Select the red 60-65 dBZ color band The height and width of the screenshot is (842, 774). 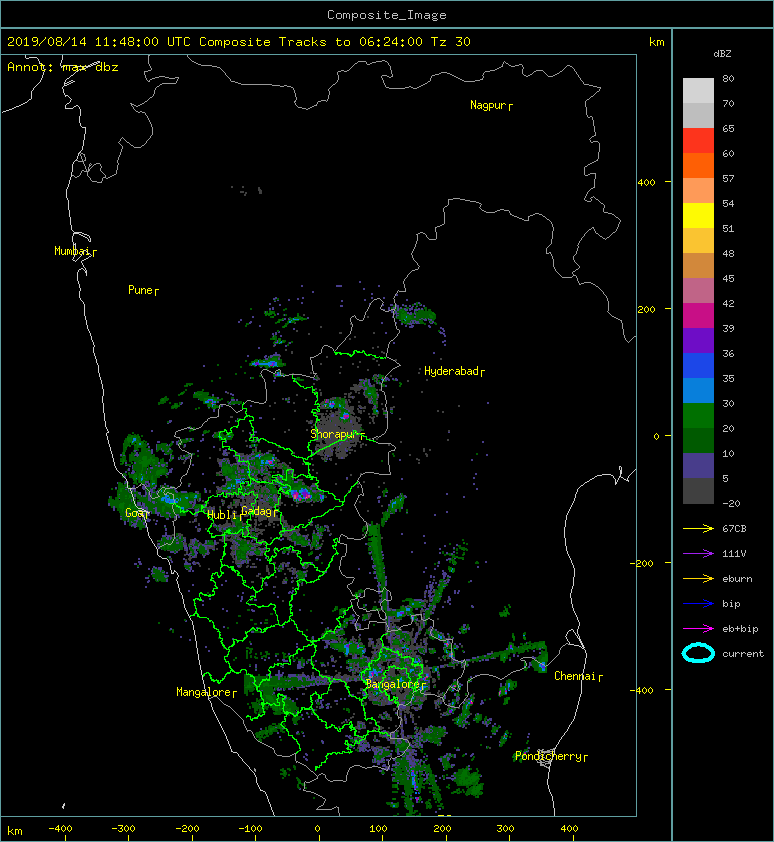click(x=698, y=141)
